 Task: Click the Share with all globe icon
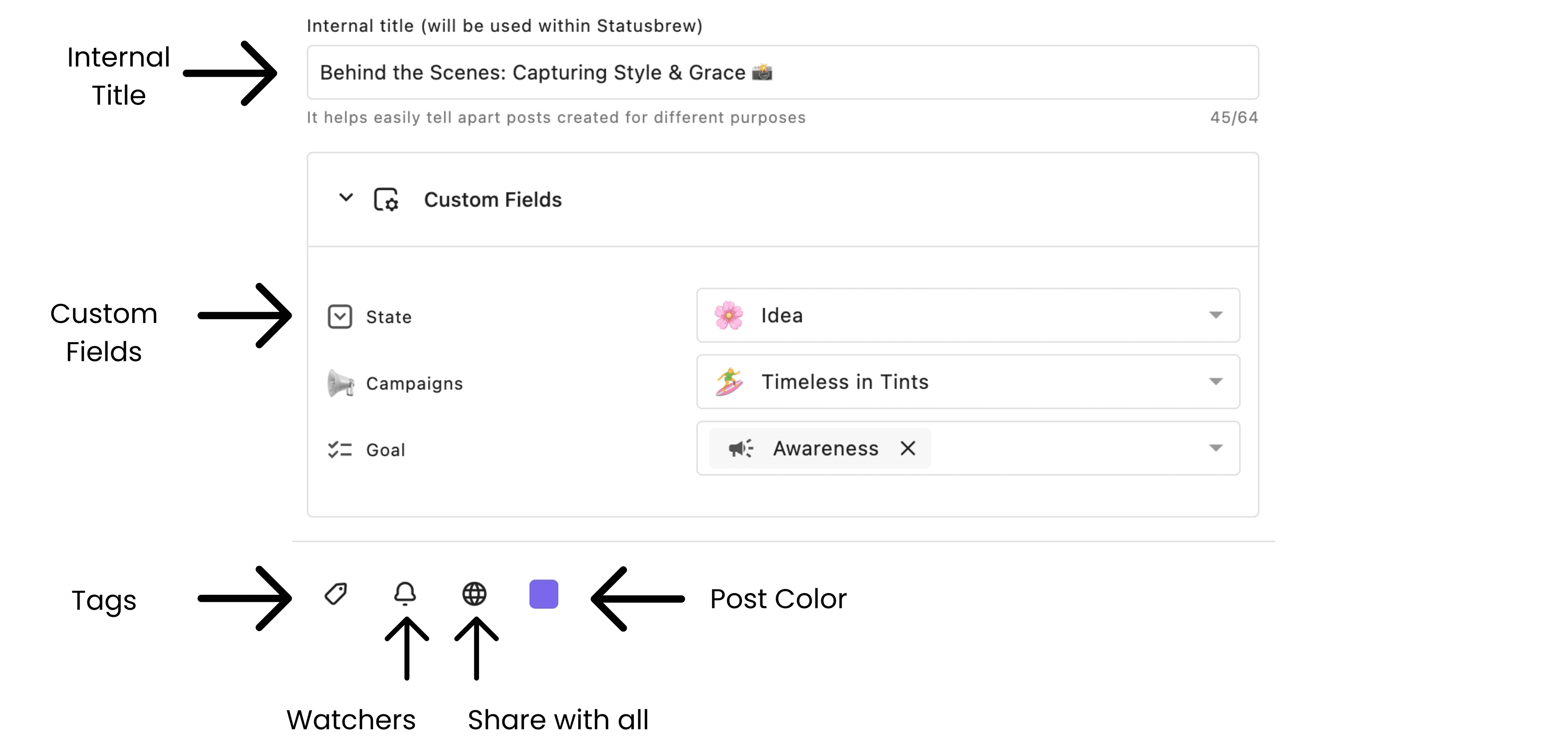(x=474, y=594)
